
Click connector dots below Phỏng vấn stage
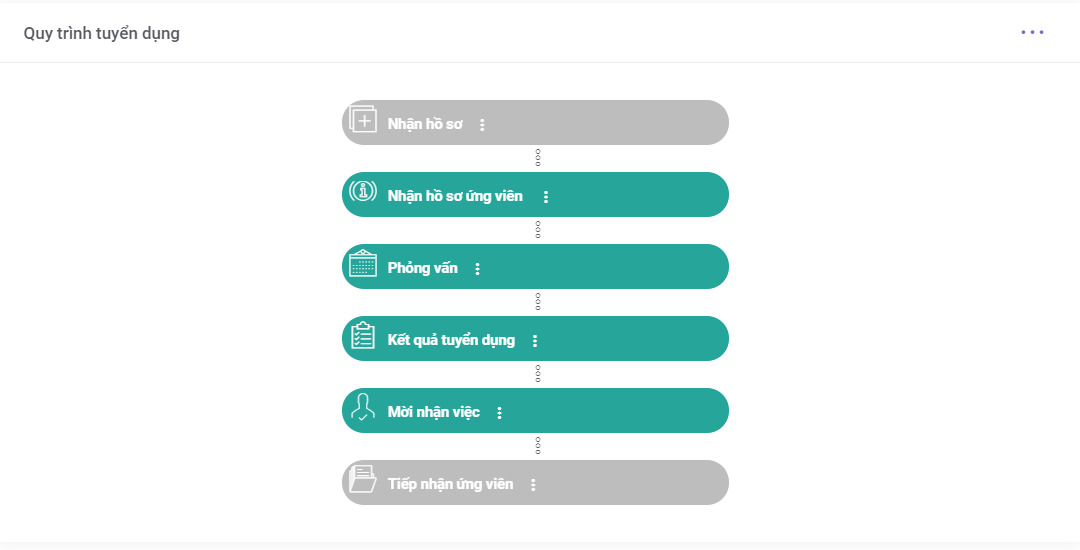point(538,302)
